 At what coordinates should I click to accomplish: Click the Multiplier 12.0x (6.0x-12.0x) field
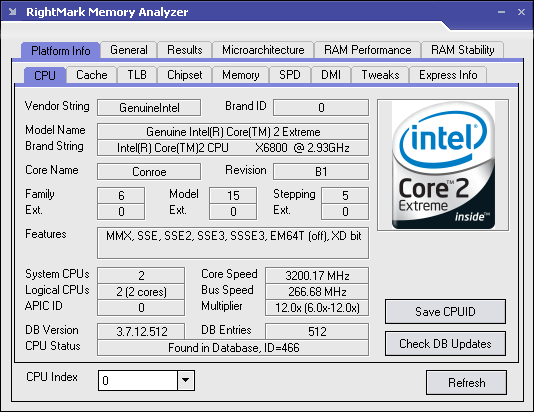point(317,308)
